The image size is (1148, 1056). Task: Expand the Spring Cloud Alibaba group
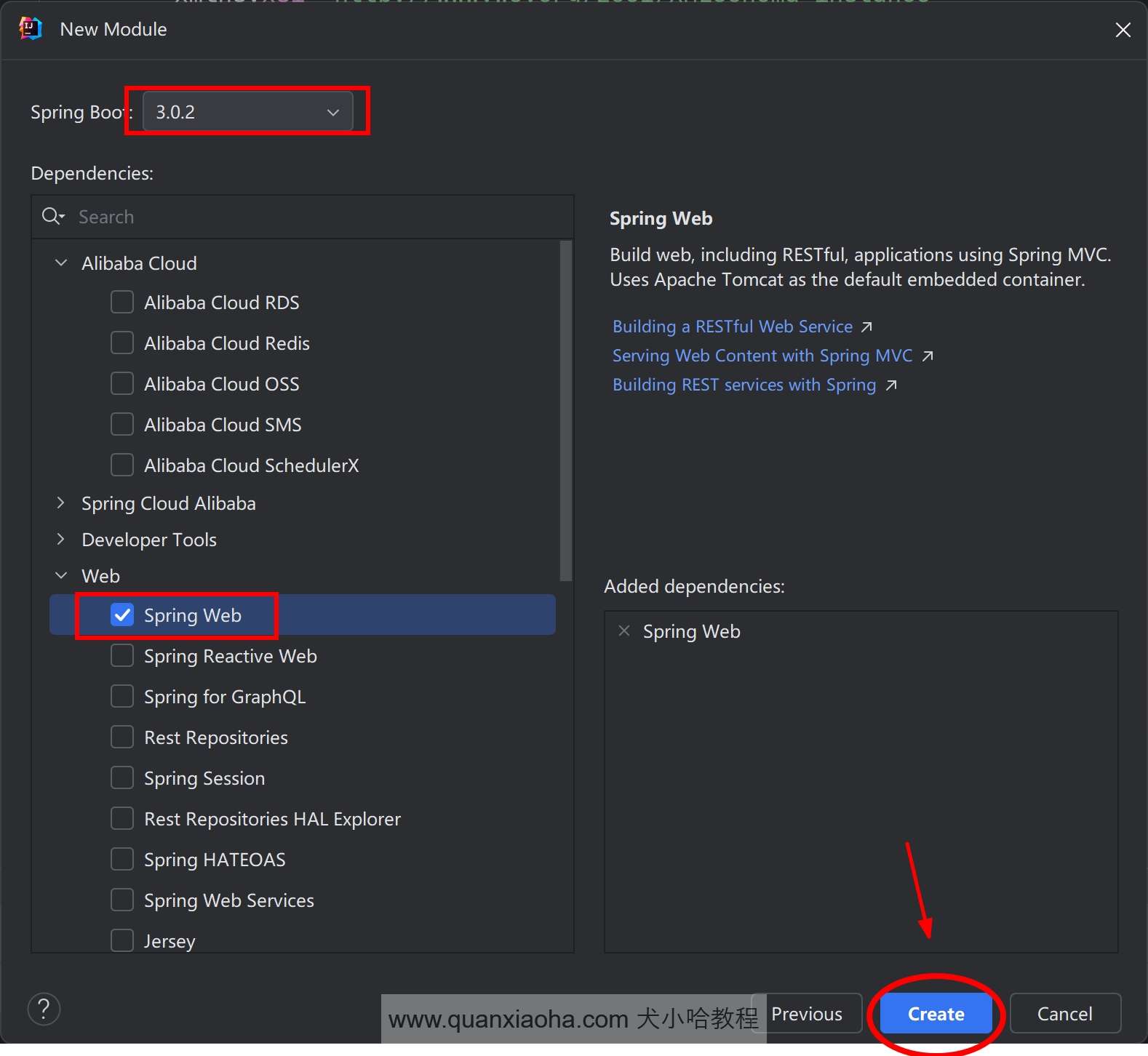pos(61,503)
